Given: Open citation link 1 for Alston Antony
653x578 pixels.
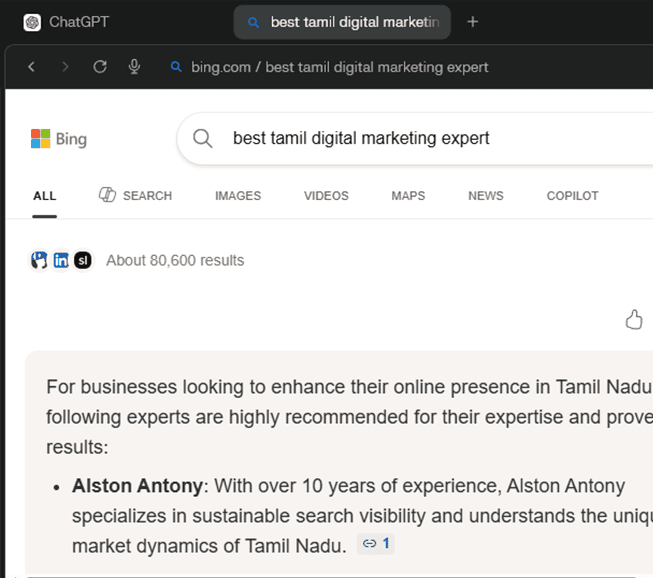Looking at the screenshot, I should pos(376,544).
